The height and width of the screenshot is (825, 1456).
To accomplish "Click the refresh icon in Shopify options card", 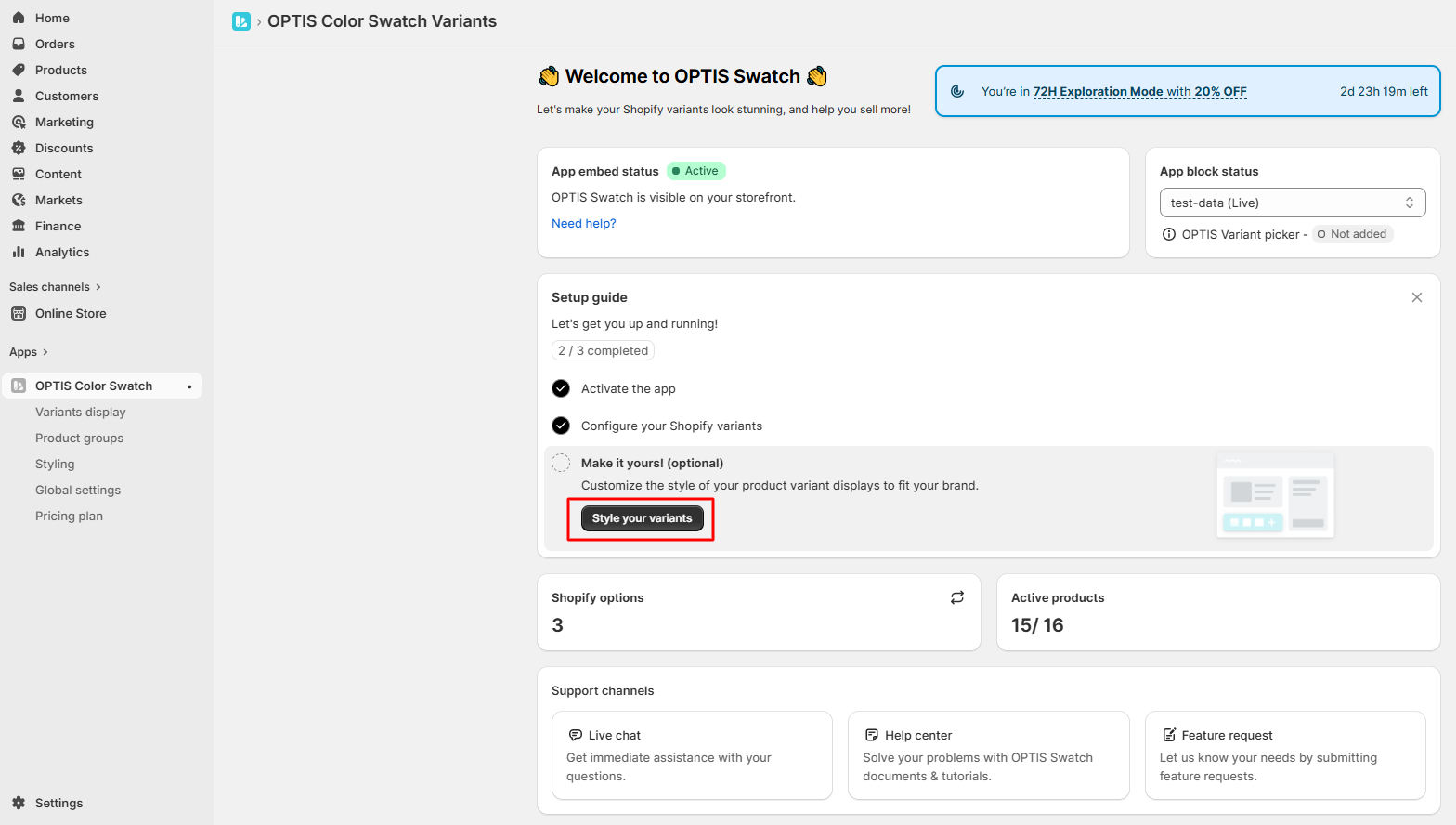I will tap(957, 597).
